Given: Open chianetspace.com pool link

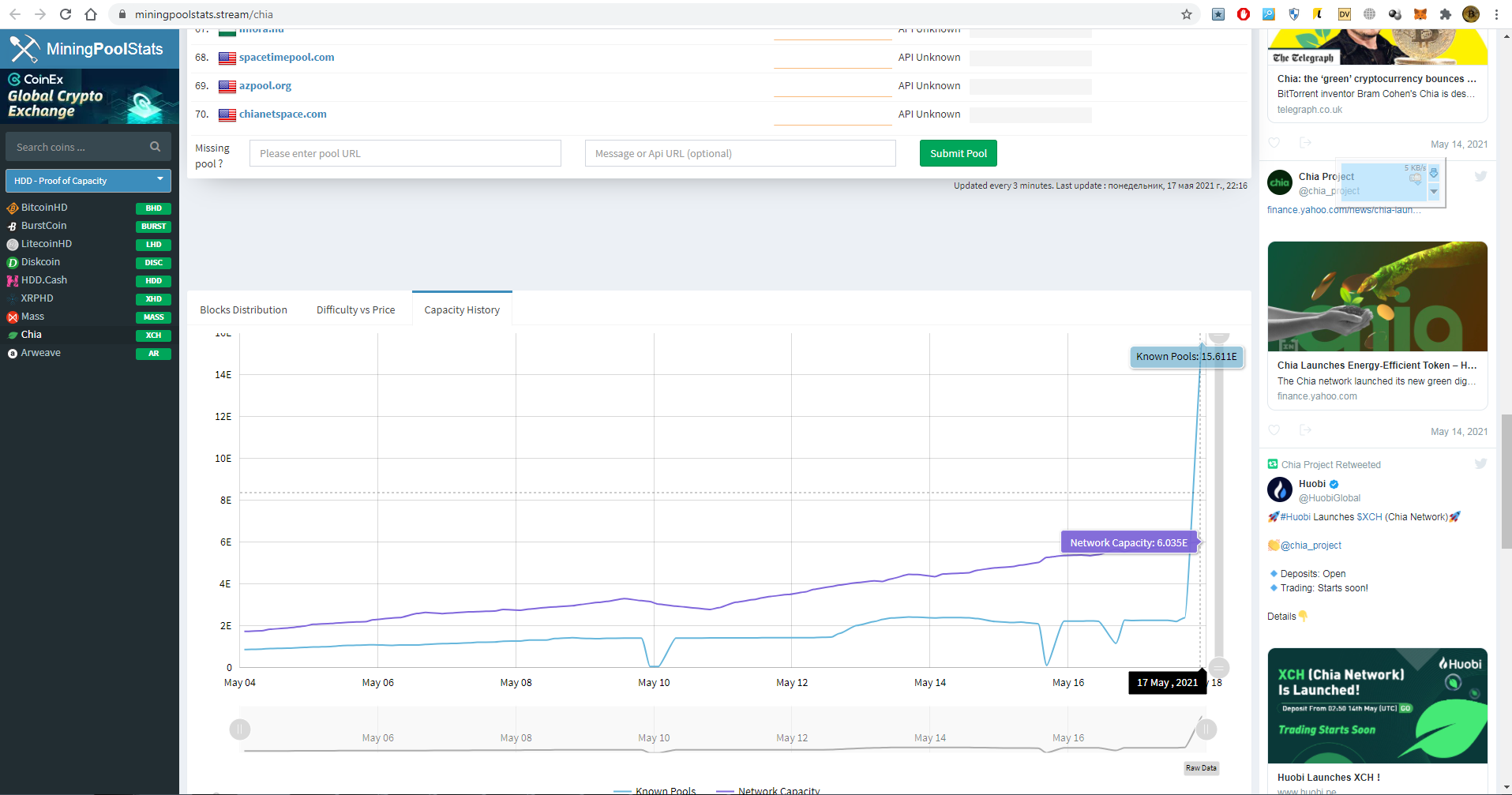Looking at the screenshot, I should 283,114.
